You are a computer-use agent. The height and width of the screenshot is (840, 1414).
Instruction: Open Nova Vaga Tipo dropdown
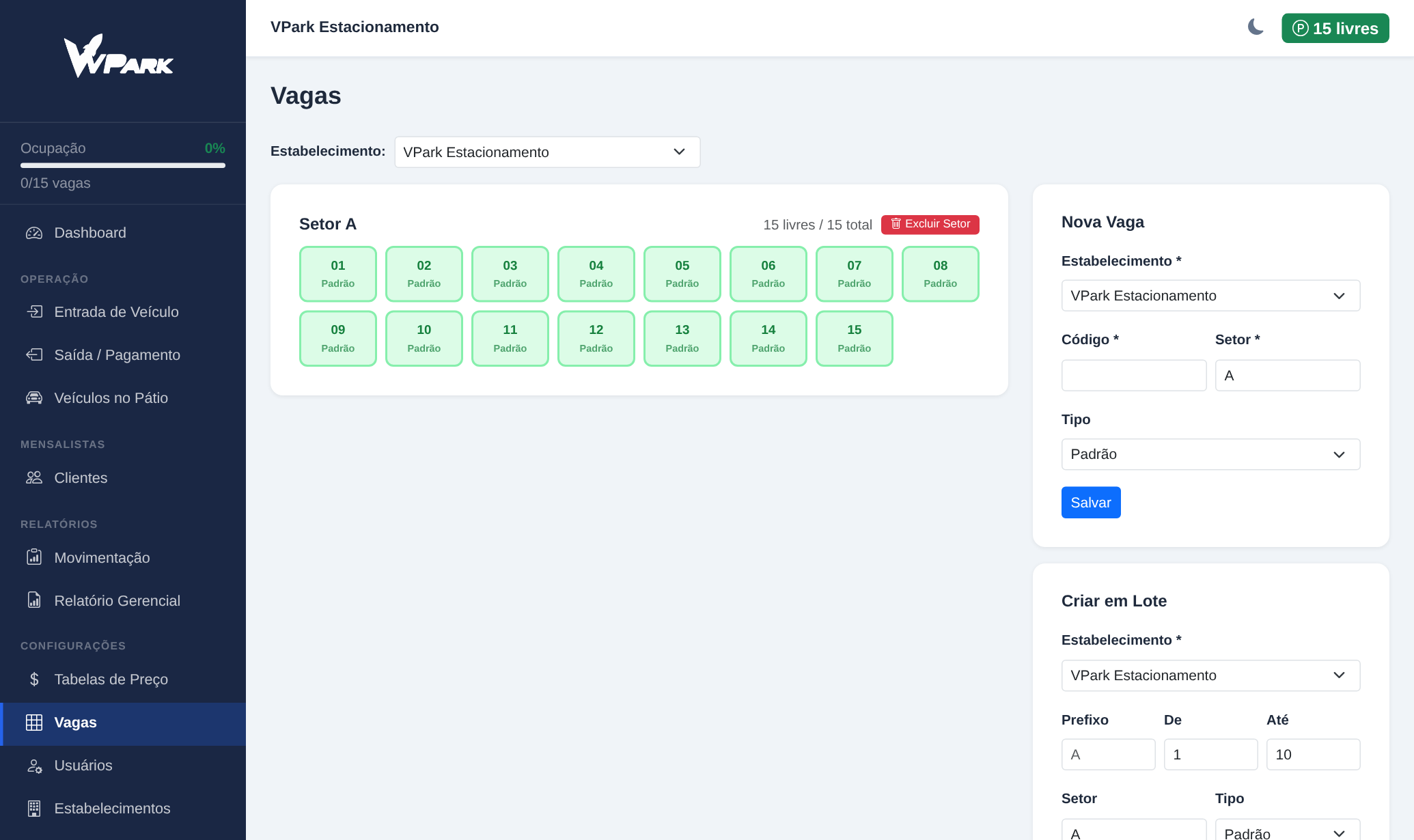tap(1210, 454)
